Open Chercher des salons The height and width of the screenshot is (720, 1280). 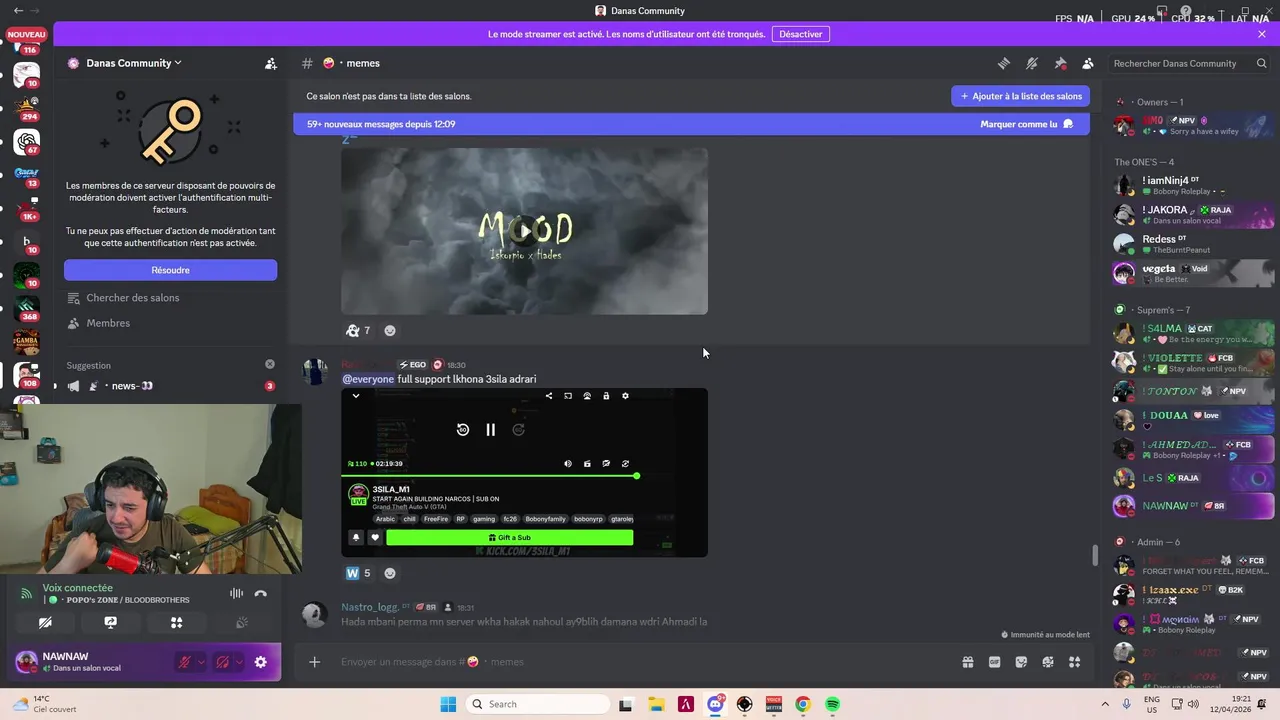(170, 298)
